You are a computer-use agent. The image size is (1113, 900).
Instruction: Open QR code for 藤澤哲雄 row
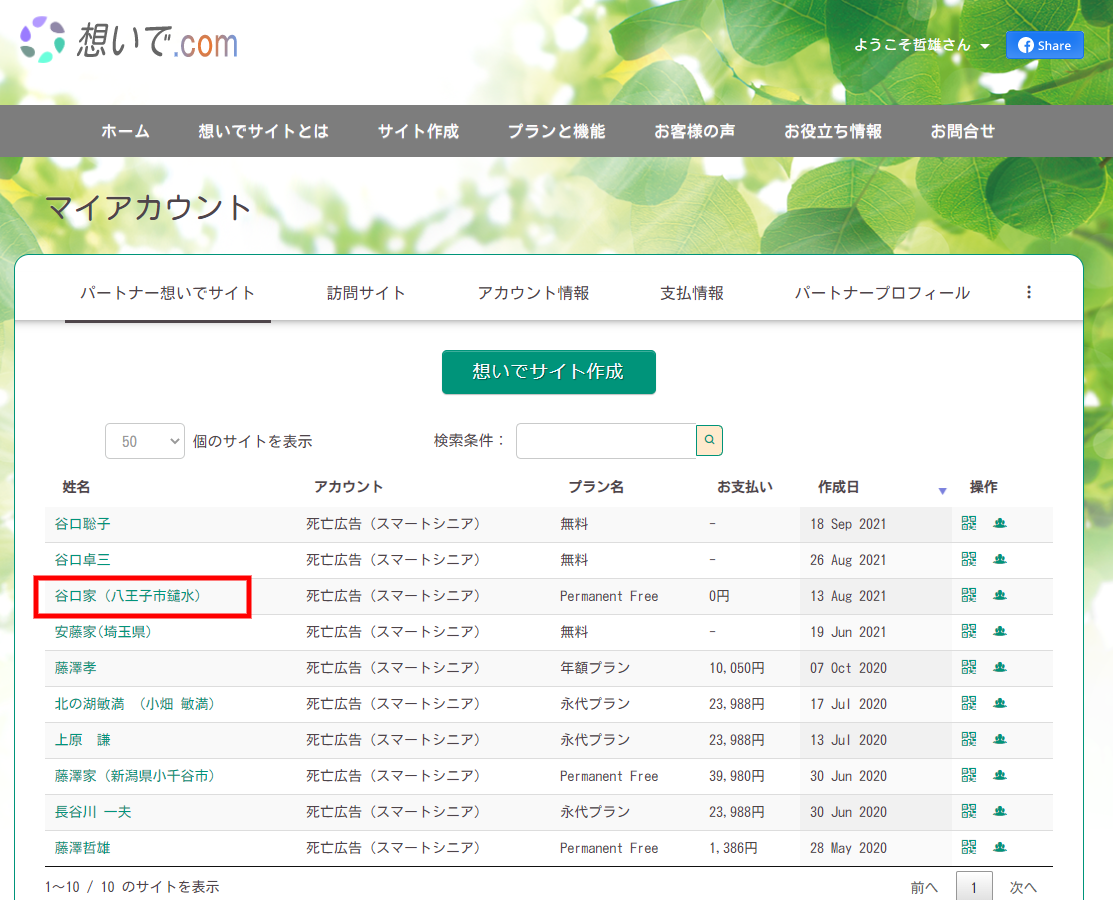[x=968, y=847]
